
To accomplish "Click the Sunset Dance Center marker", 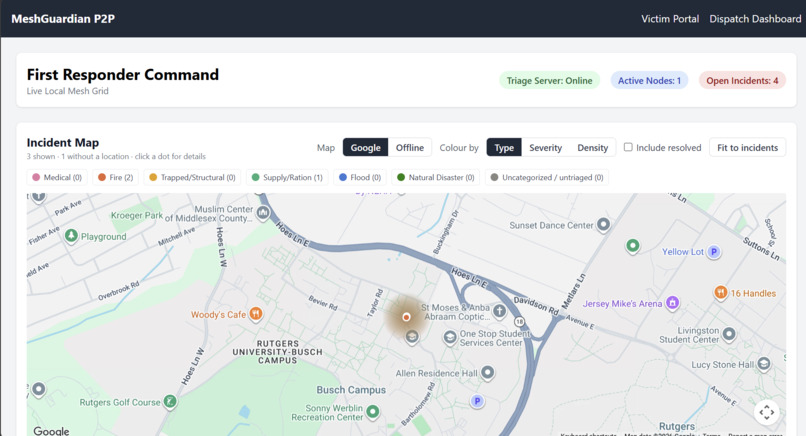I will click(603, 224).
